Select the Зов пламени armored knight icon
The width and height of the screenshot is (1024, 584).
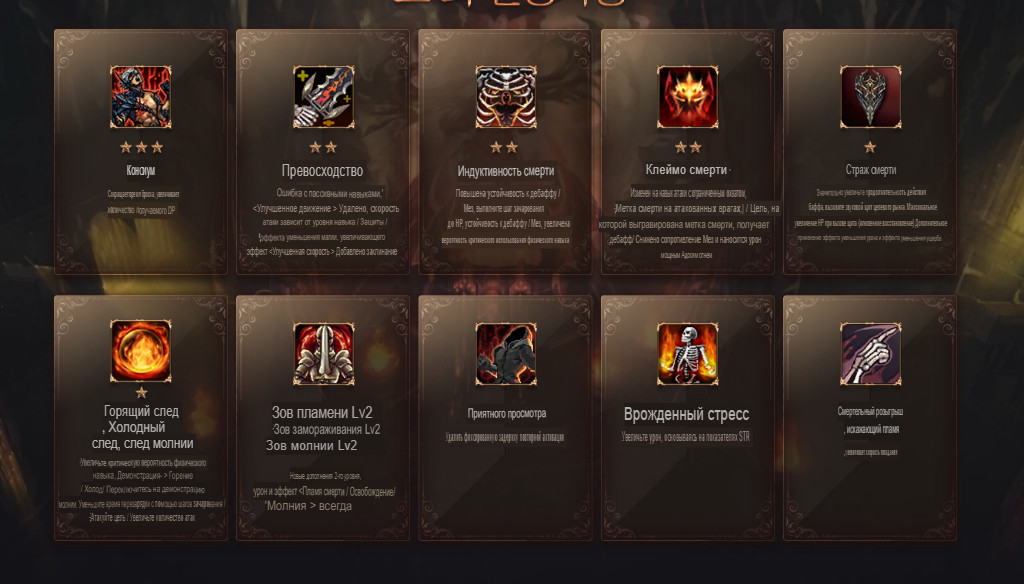(323, 353)
